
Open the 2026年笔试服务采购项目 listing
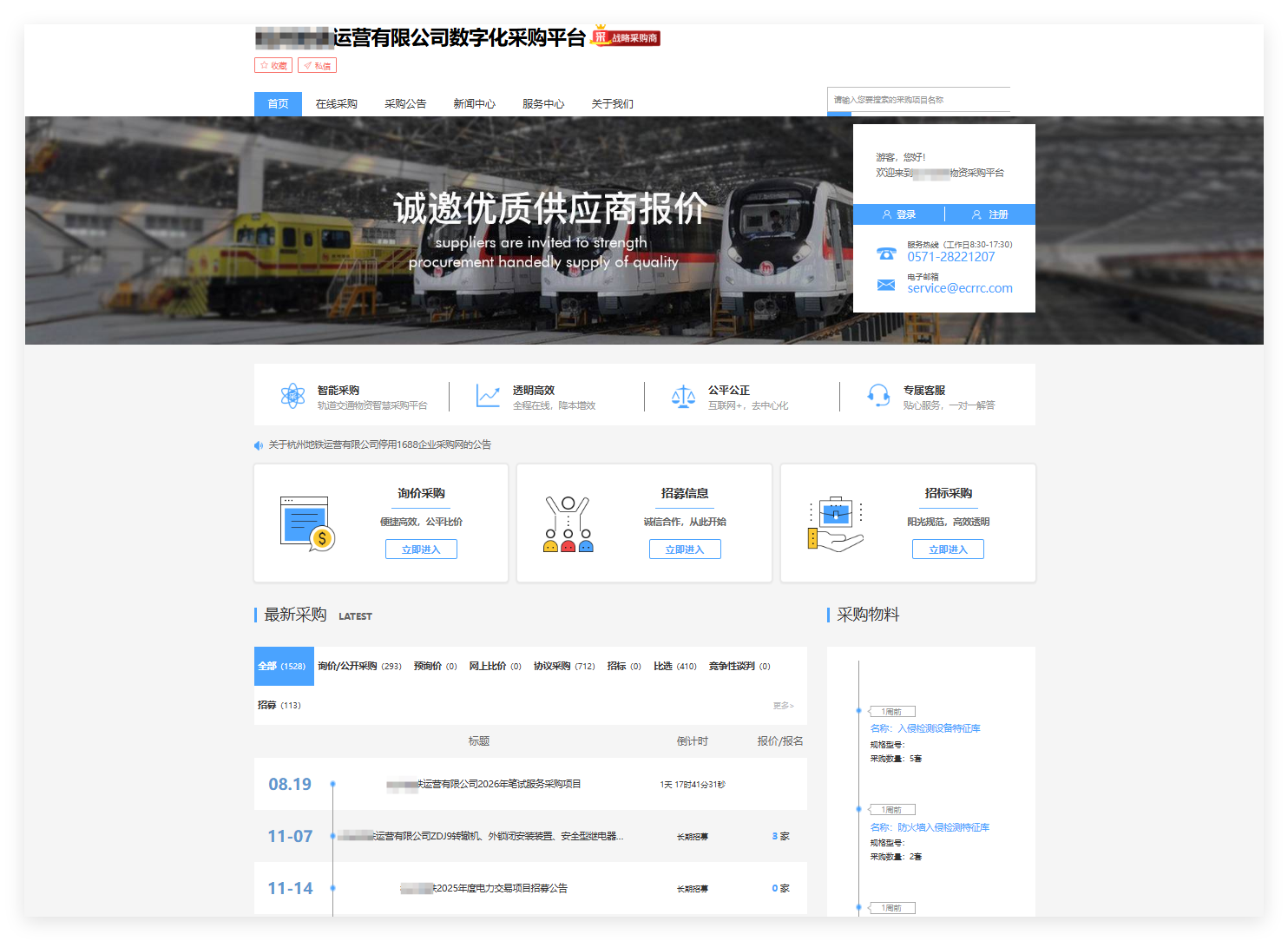pyautogui.click(x=483, y=785)
